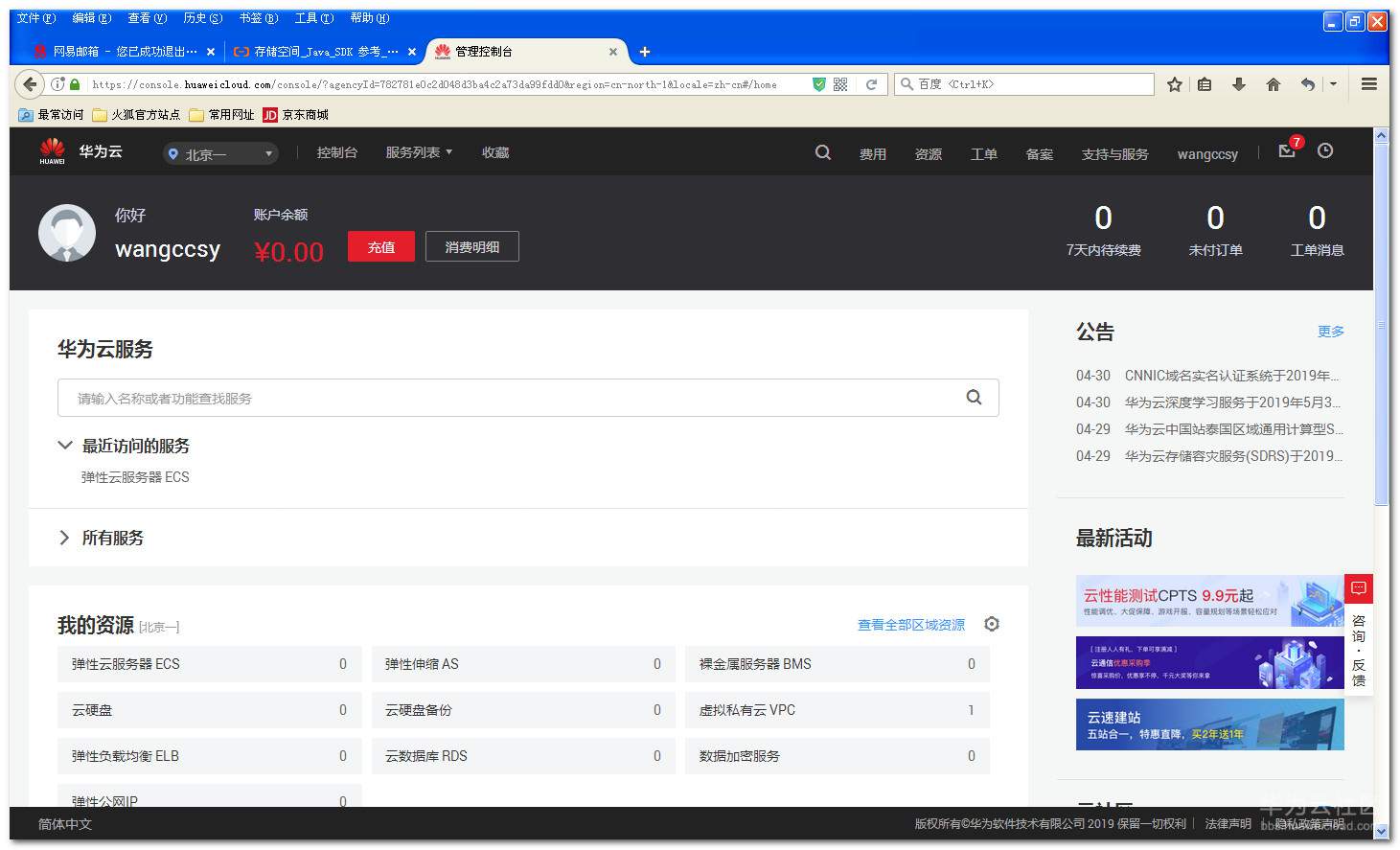Click the red 充值 button
This screenshot has width=1400, height=850.
click(381, 246)
